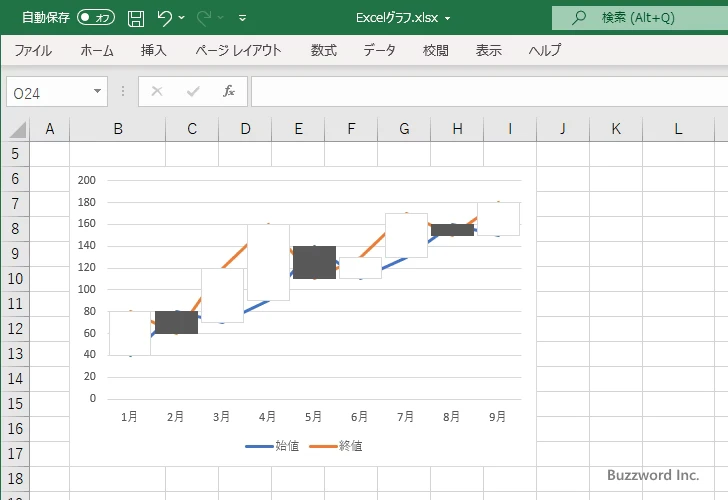This screenshot has height=500, width=728.
Task: Open Customize Quick Access Toolbar dropdown
Action: (242, 18)
